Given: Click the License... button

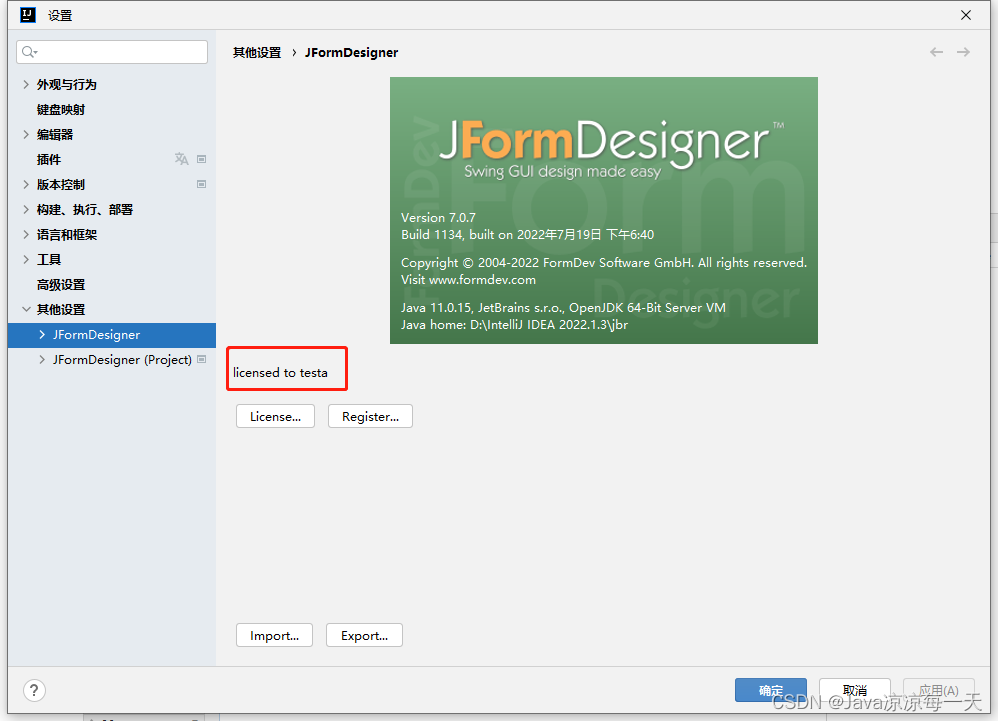Looking at the screenshot, I should pos(276,417).
